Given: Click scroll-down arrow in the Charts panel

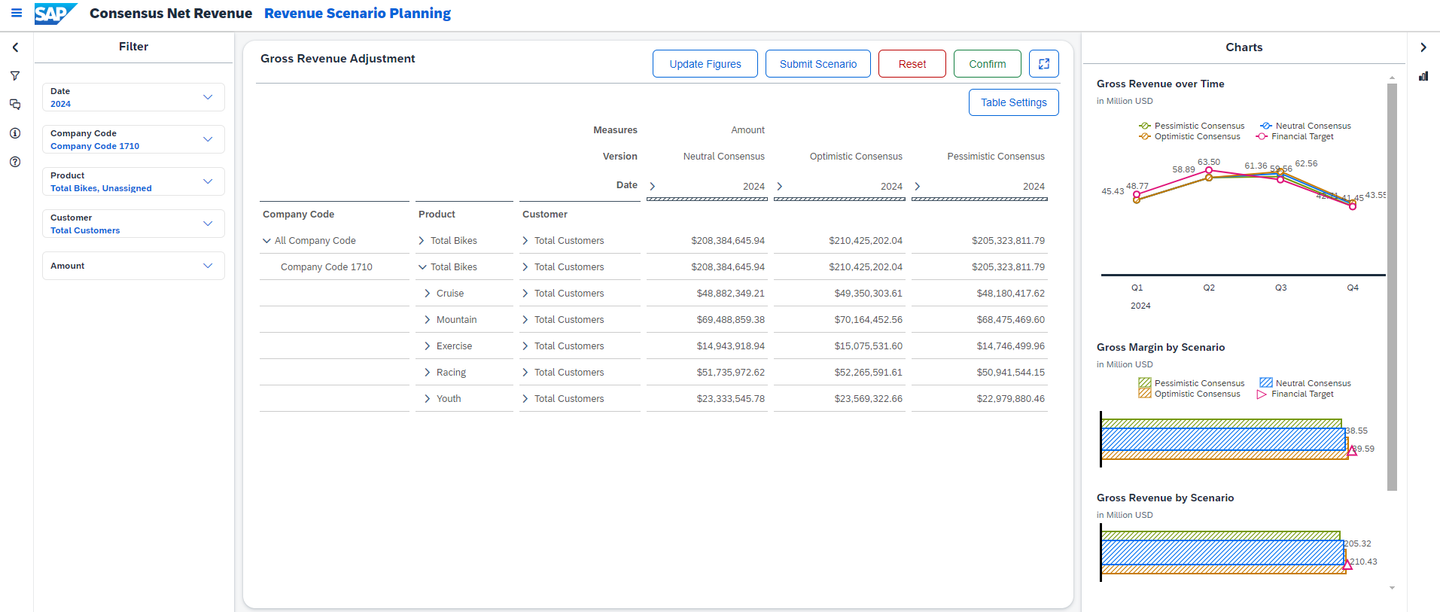Looking at the screenshot, I should 1391,588.
